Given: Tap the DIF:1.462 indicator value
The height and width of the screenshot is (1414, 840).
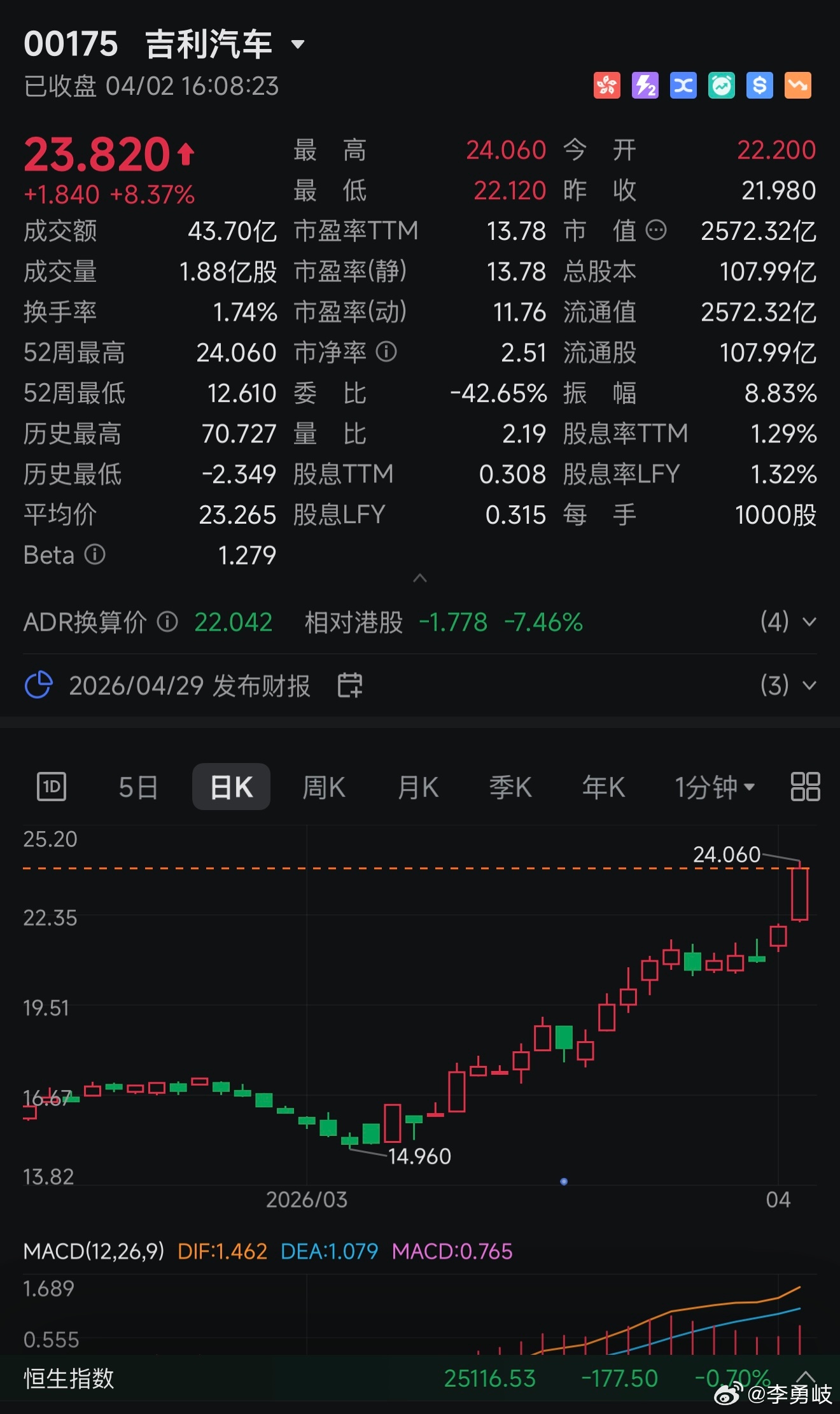Looking at the screenshot, I should coord(222,1252).
